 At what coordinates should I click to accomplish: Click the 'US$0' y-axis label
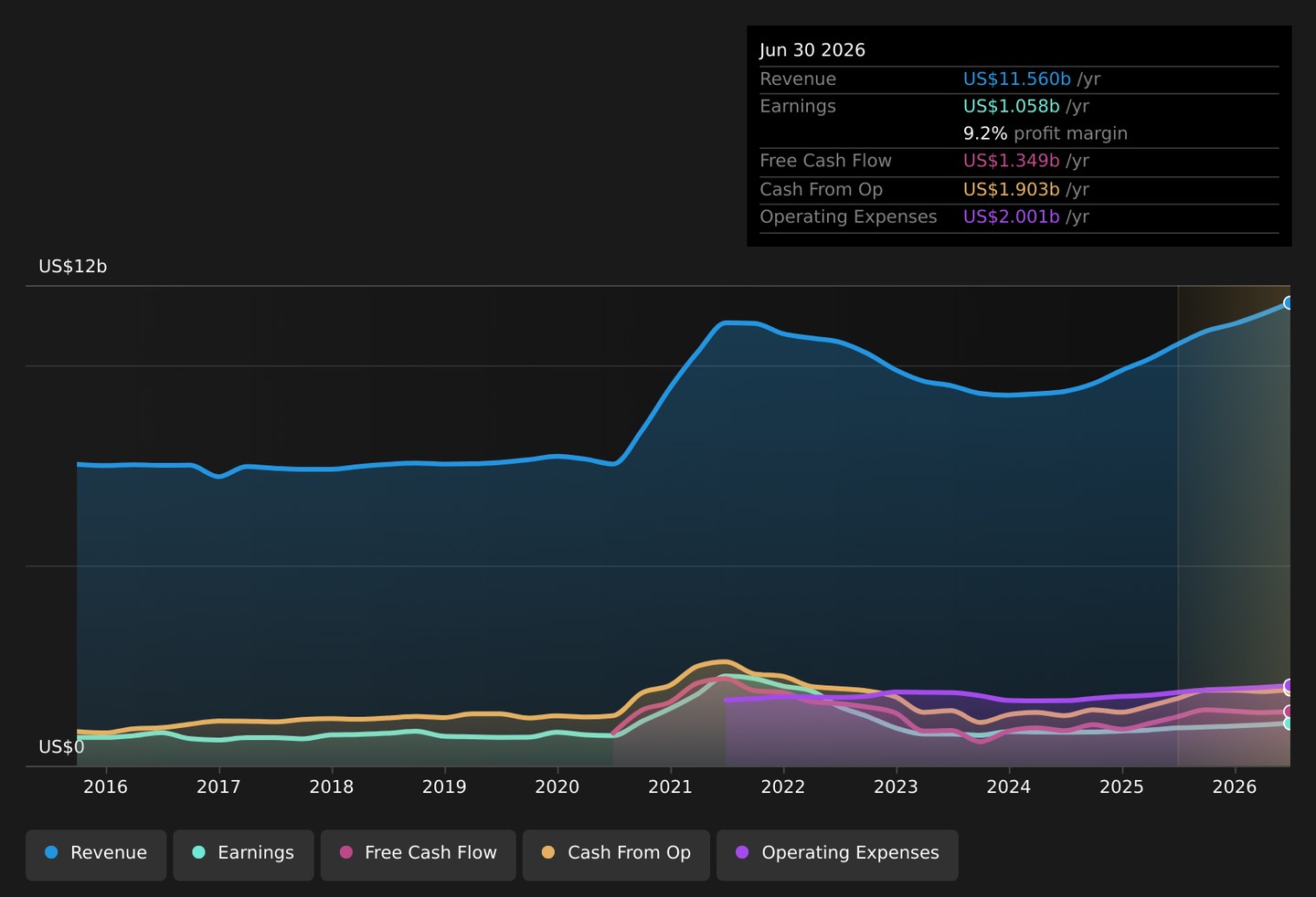pos(61,747)
